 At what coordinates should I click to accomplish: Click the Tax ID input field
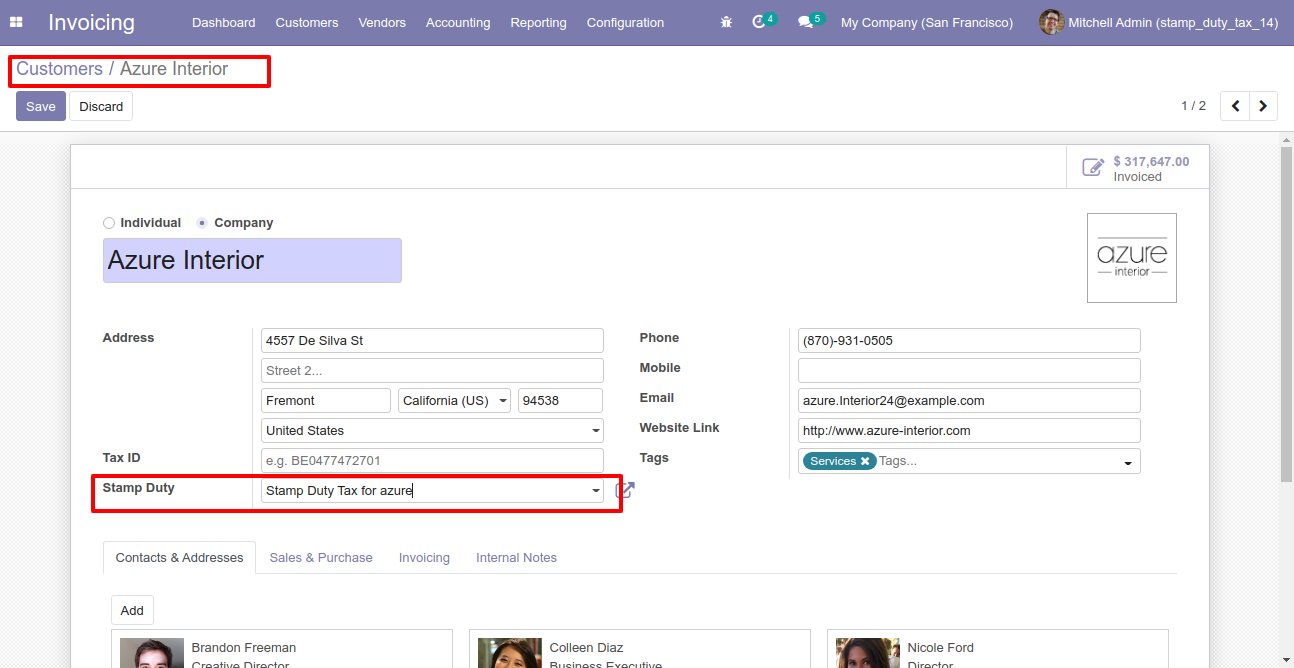pos(432,461)
